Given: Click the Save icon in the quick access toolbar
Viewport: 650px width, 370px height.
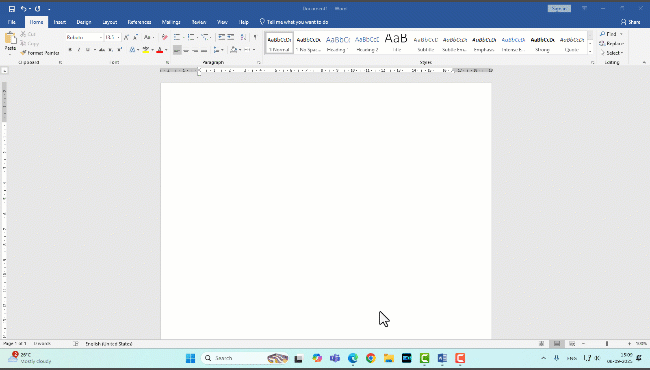Looking at the screenshot, I should click(x=12, y=9).
